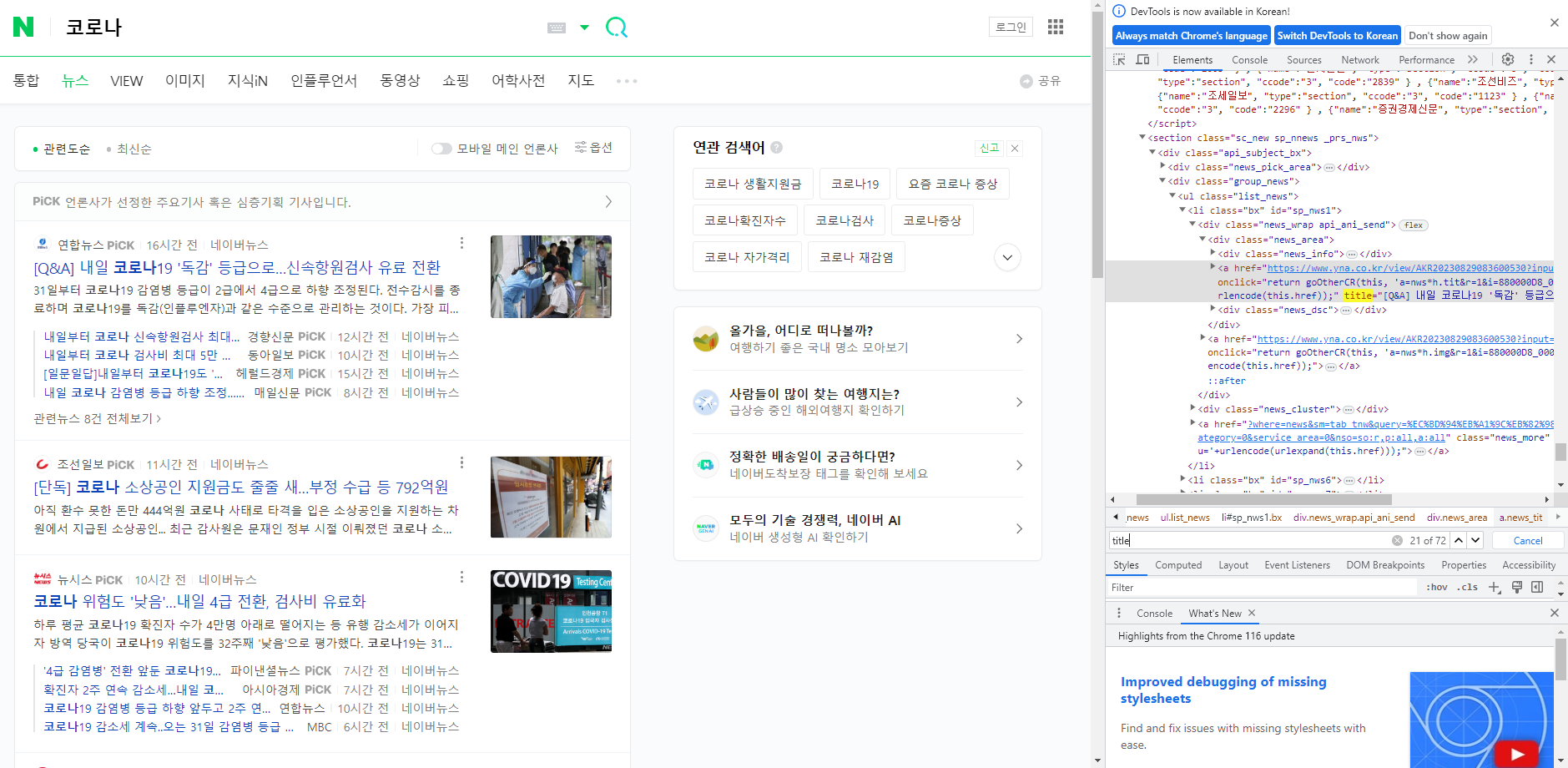1568x768 pixels.
Task: Select the 코로나 자가격리 related keyword
Action: (747, 257)
